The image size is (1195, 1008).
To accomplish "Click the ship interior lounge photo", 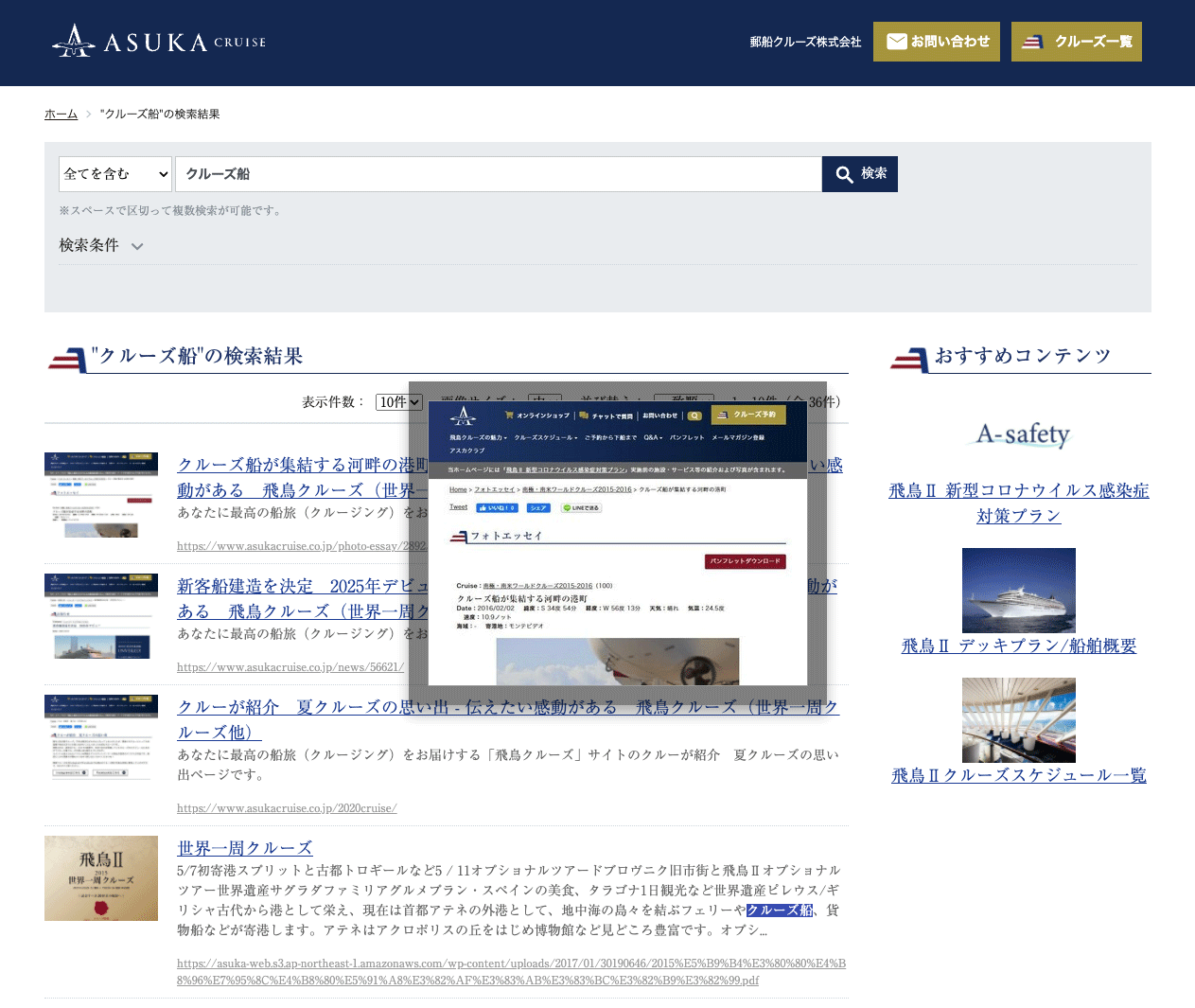I will 1019,720.
